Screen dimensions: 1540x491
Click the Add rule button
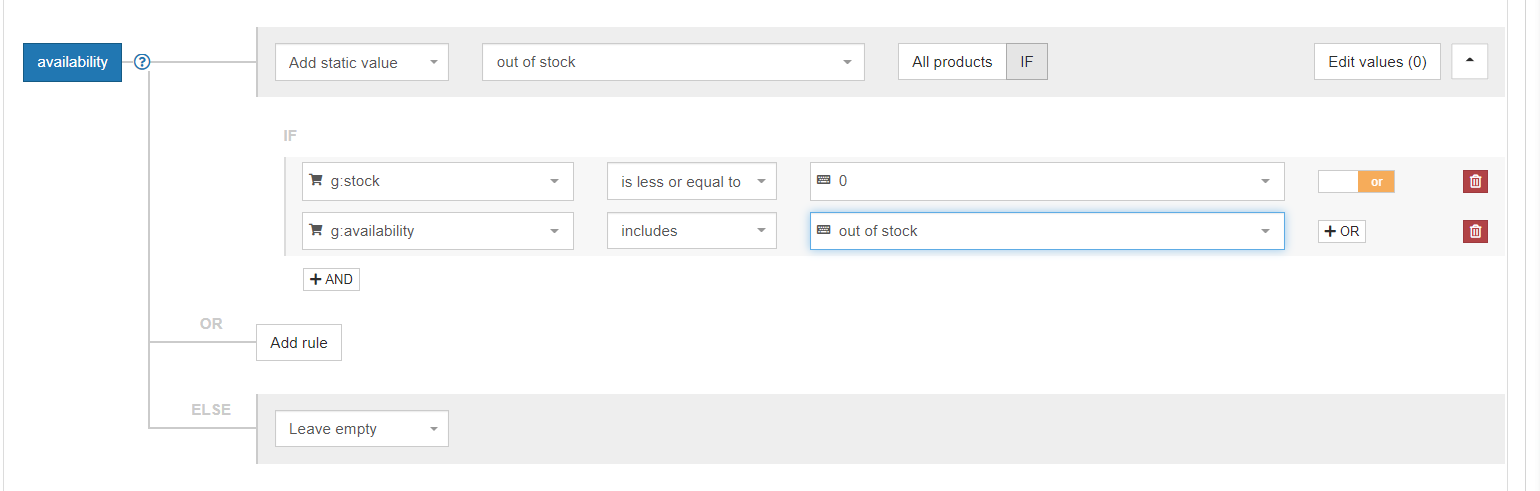click(x=299, y=343)
